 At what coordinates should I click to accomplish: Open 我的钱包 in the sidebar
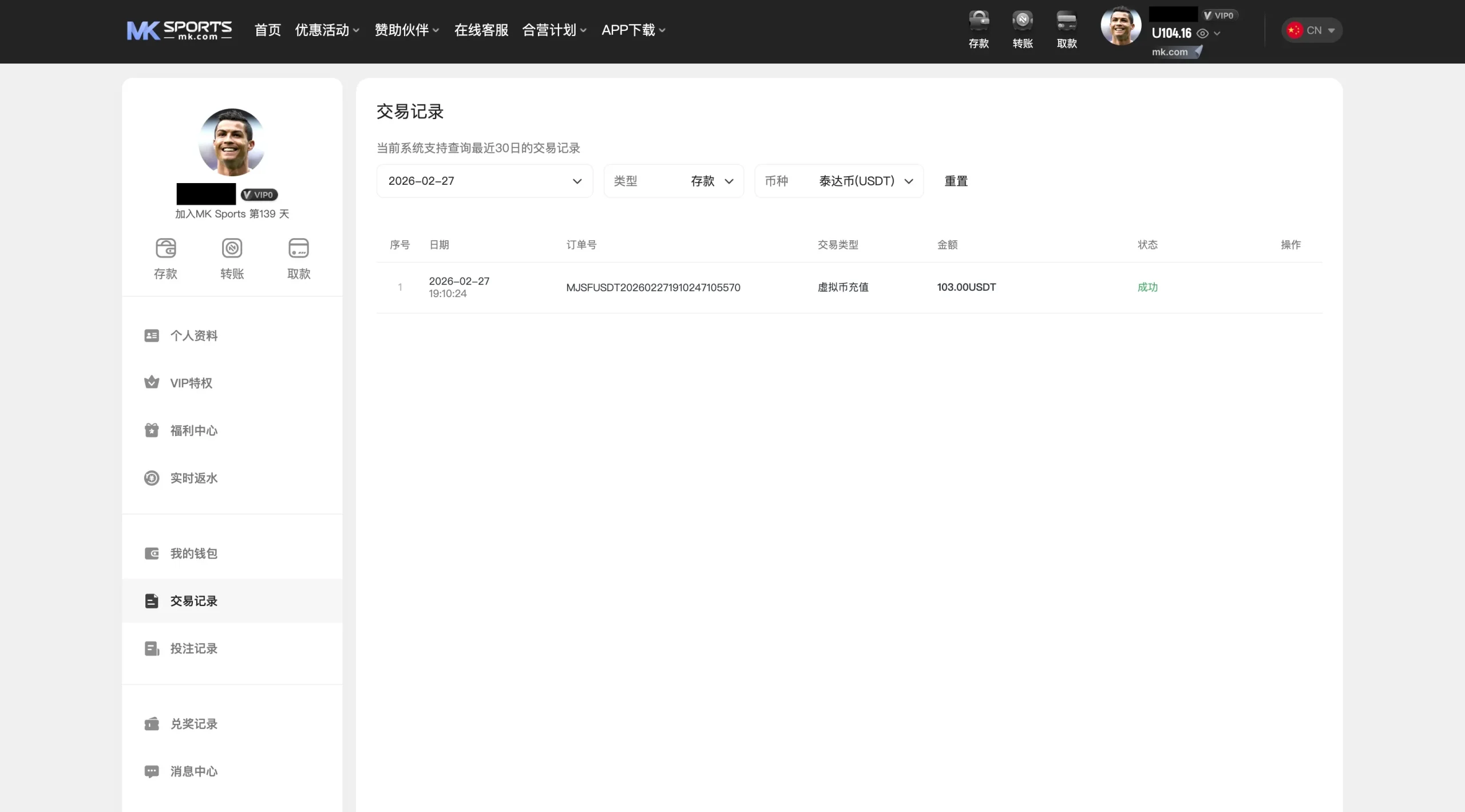pos(193,553)
